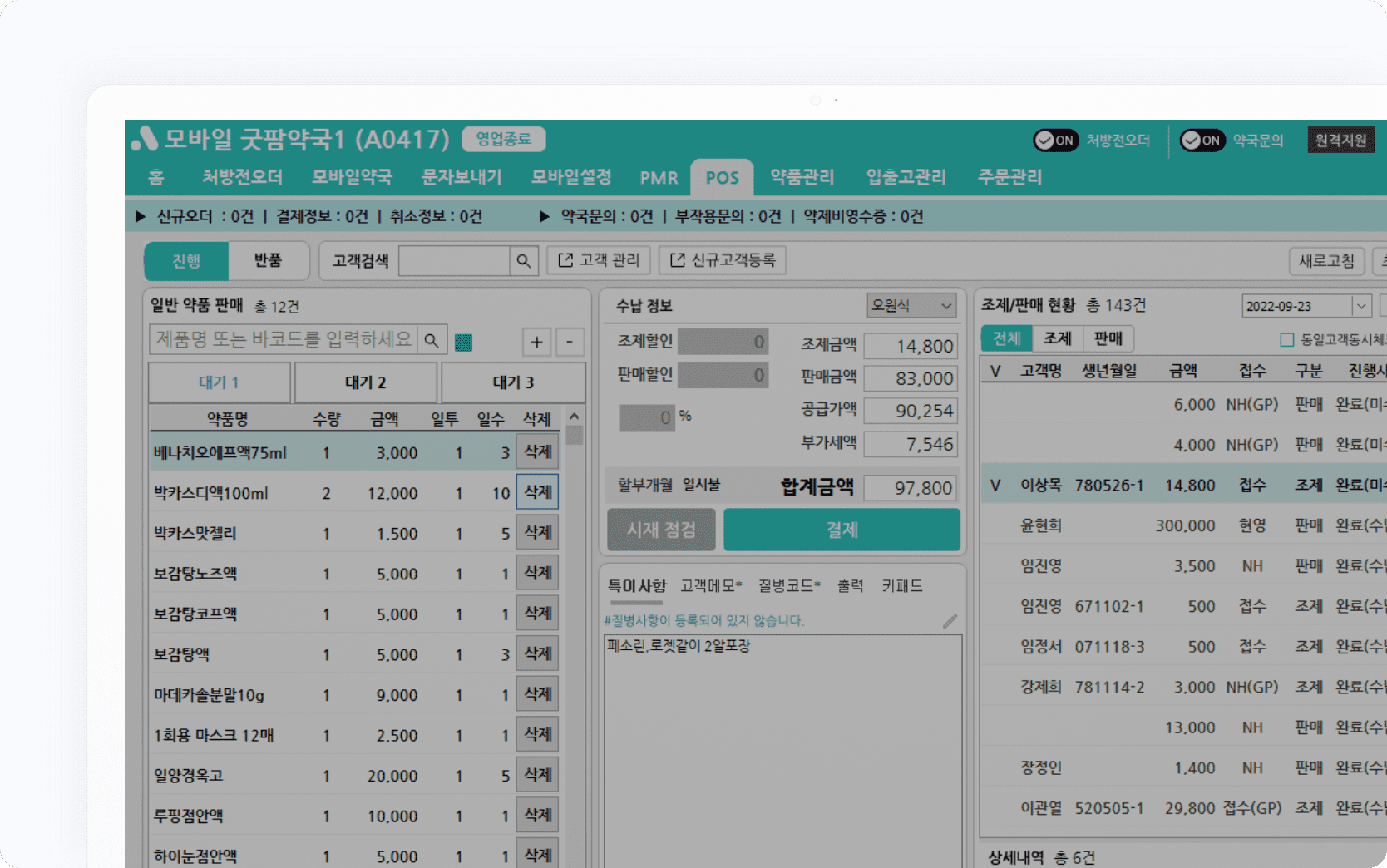Expand the 약국문의 status arrow

coord(545,217)
